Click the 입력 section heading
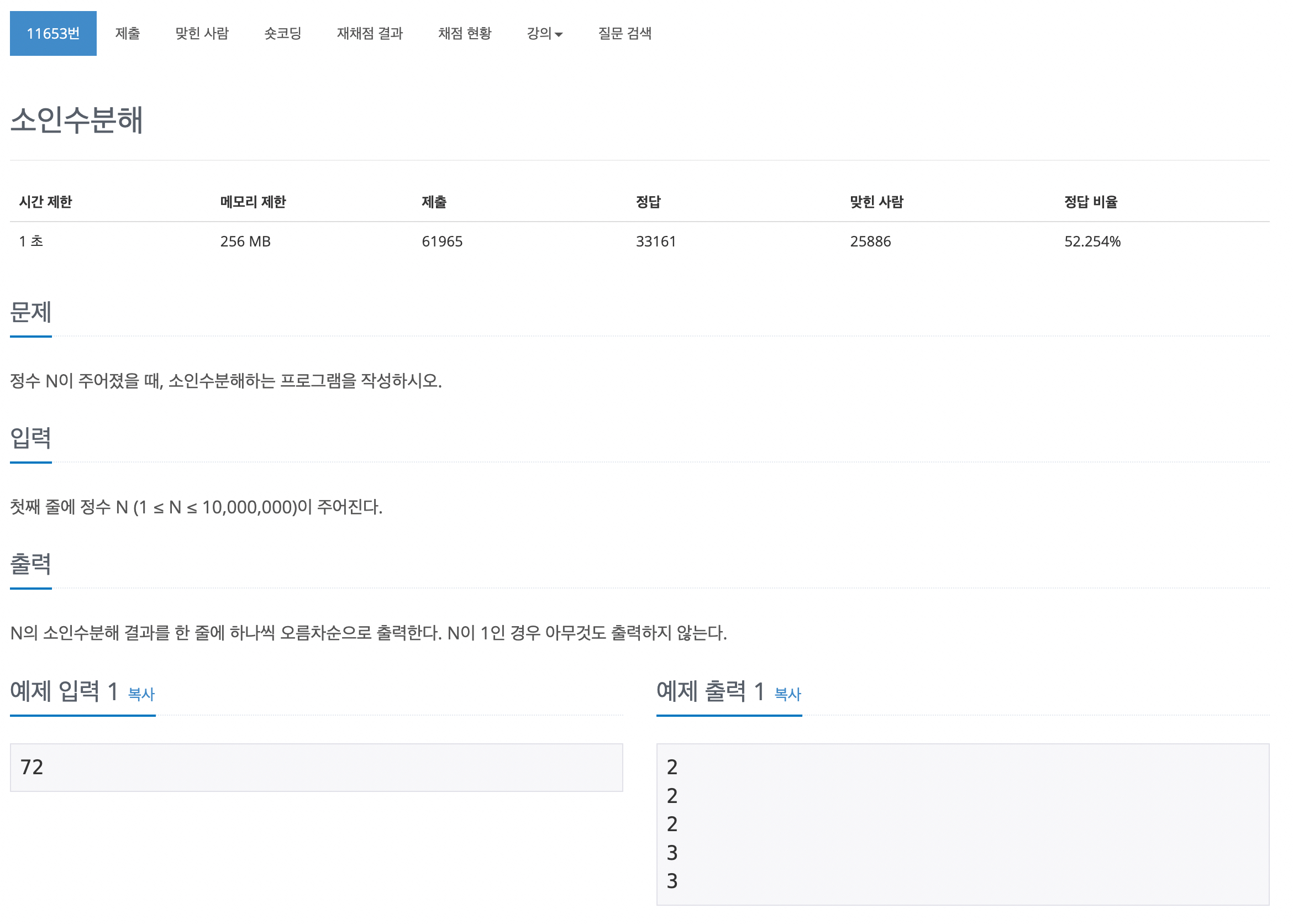 coord(31,438)
